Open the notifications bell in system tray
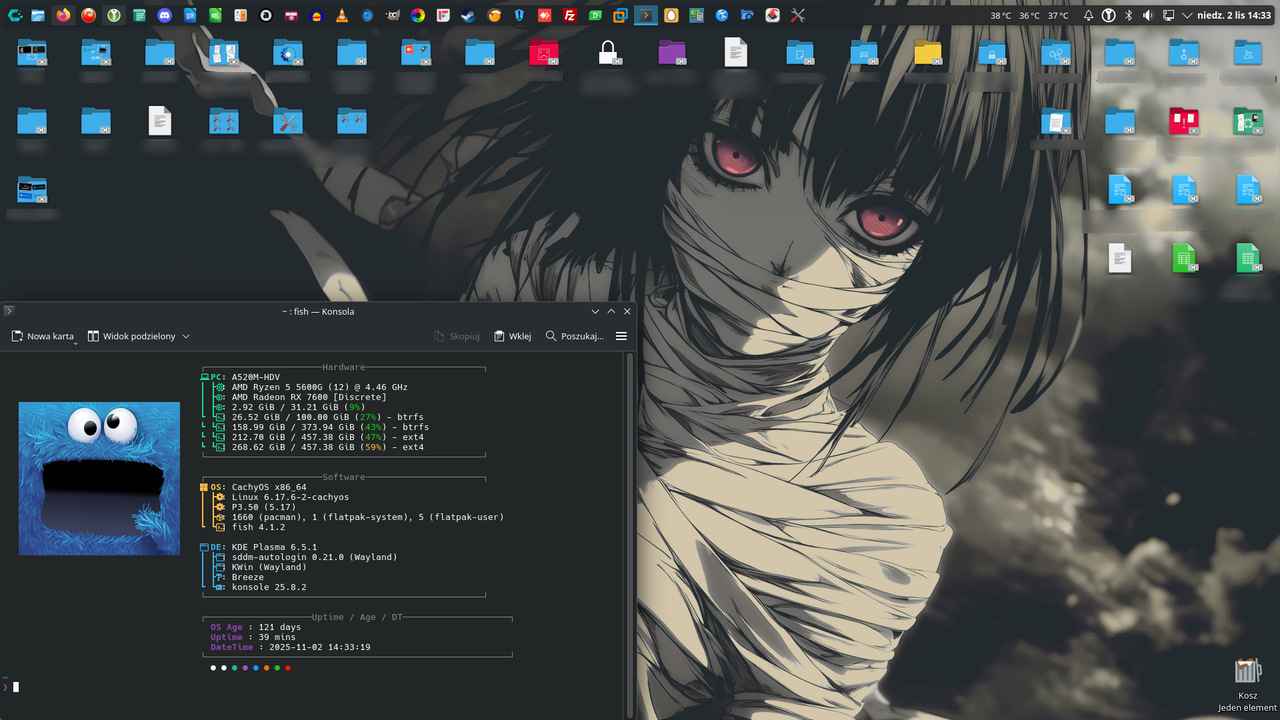This screenshot has height=720, width=1280. tap(1088, 16)
